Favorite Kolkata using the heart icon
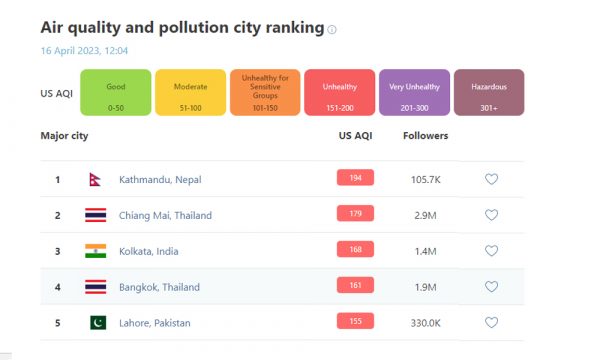The image size is (600, 360). pyautogui.click(x=491, y=251)
